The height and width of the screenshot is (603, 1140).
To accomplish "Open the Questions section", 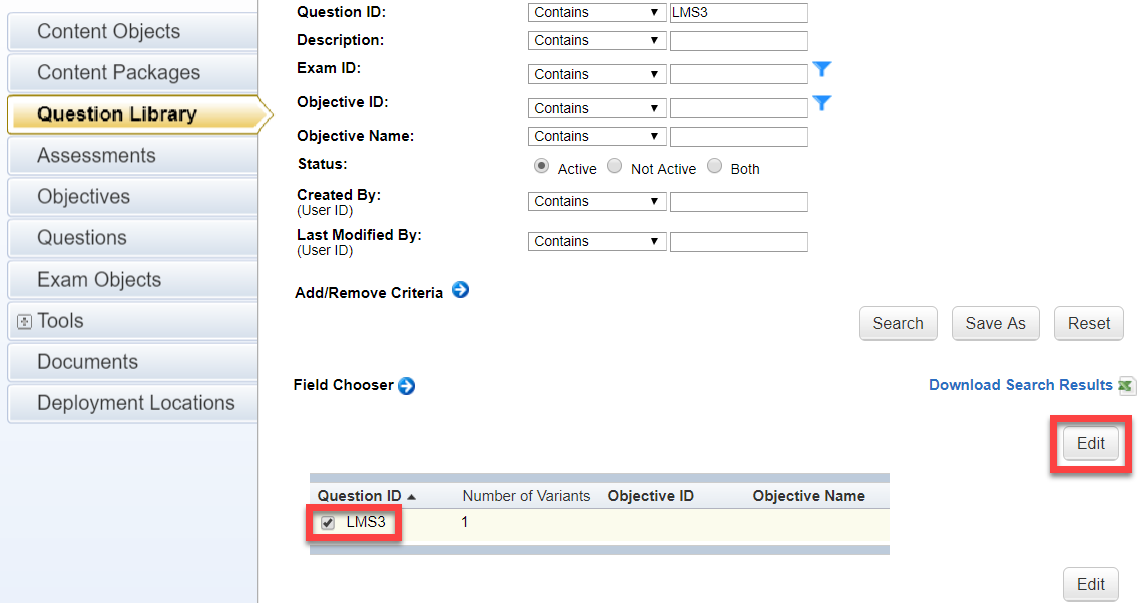I will (132, 238).
